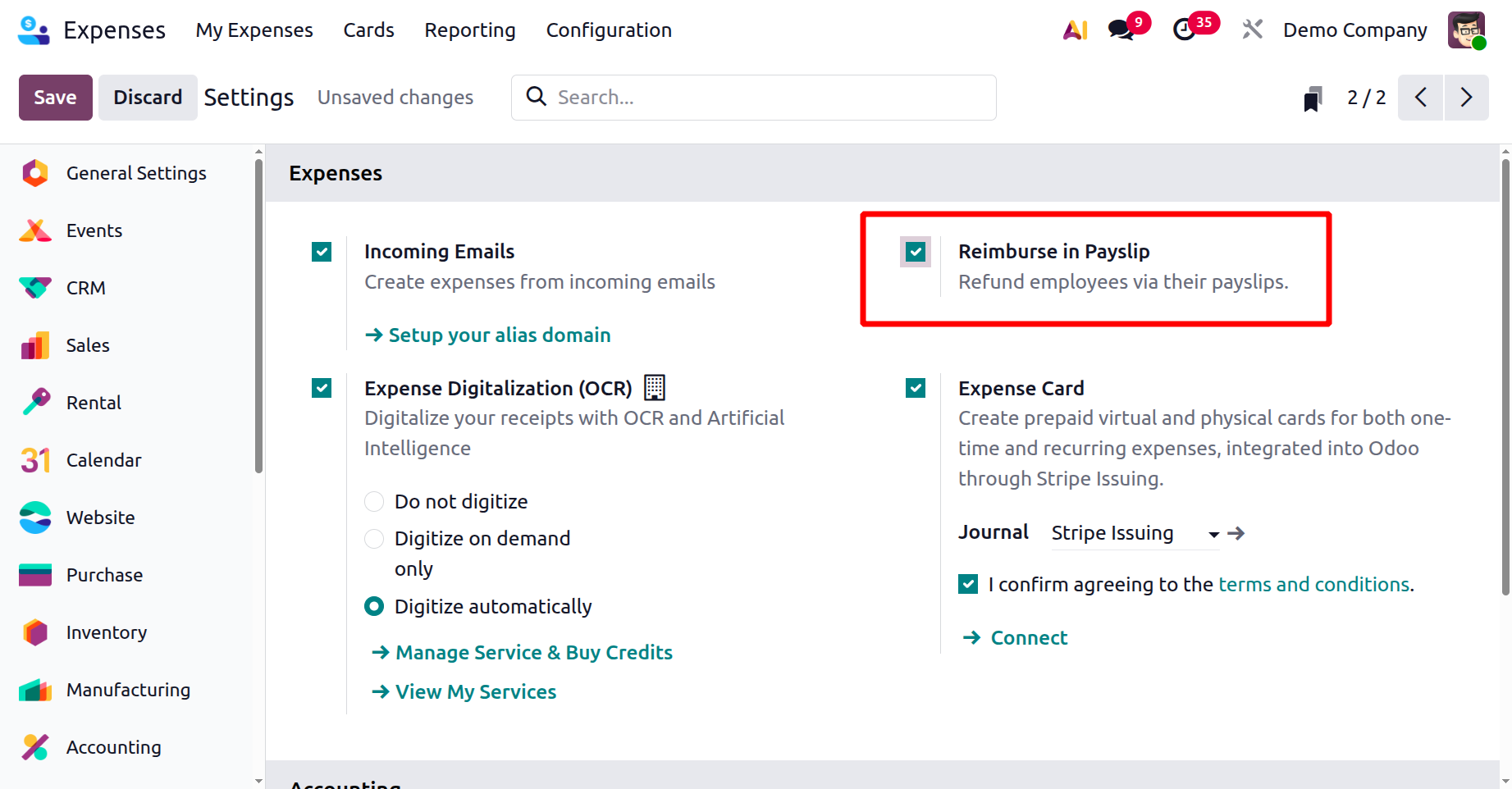Open the AI assistant icon
This screenshot has height=789, width=1512.
[1075, 30]
